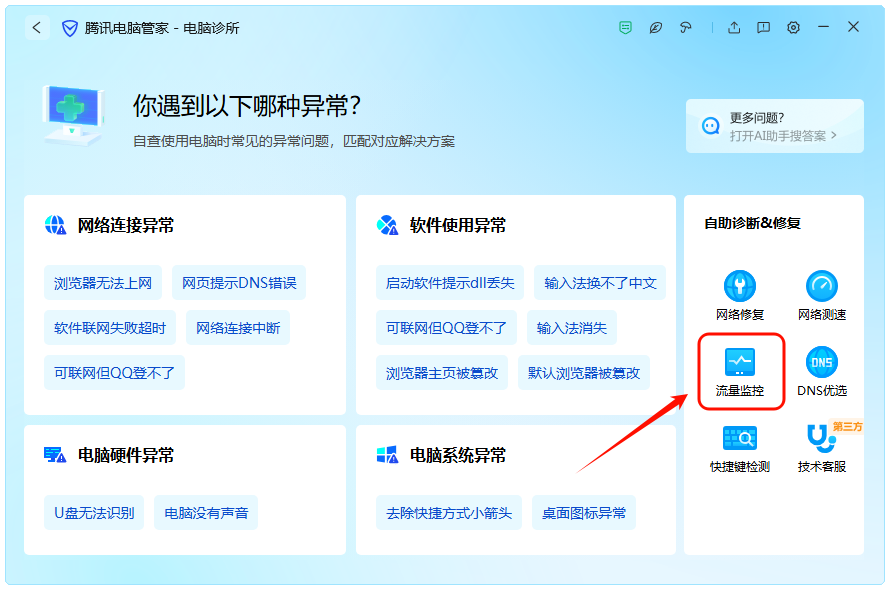Open 技术客服 support
890x590 pixels.
[821, 448]
